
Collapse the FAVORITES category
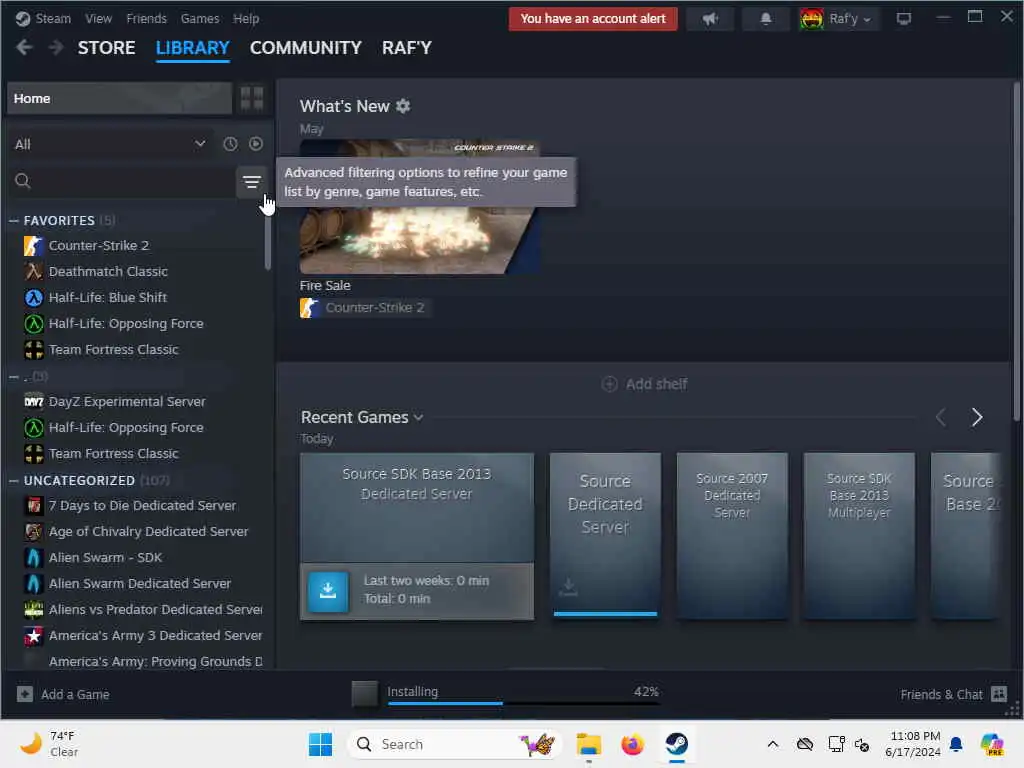click(14, 221)
